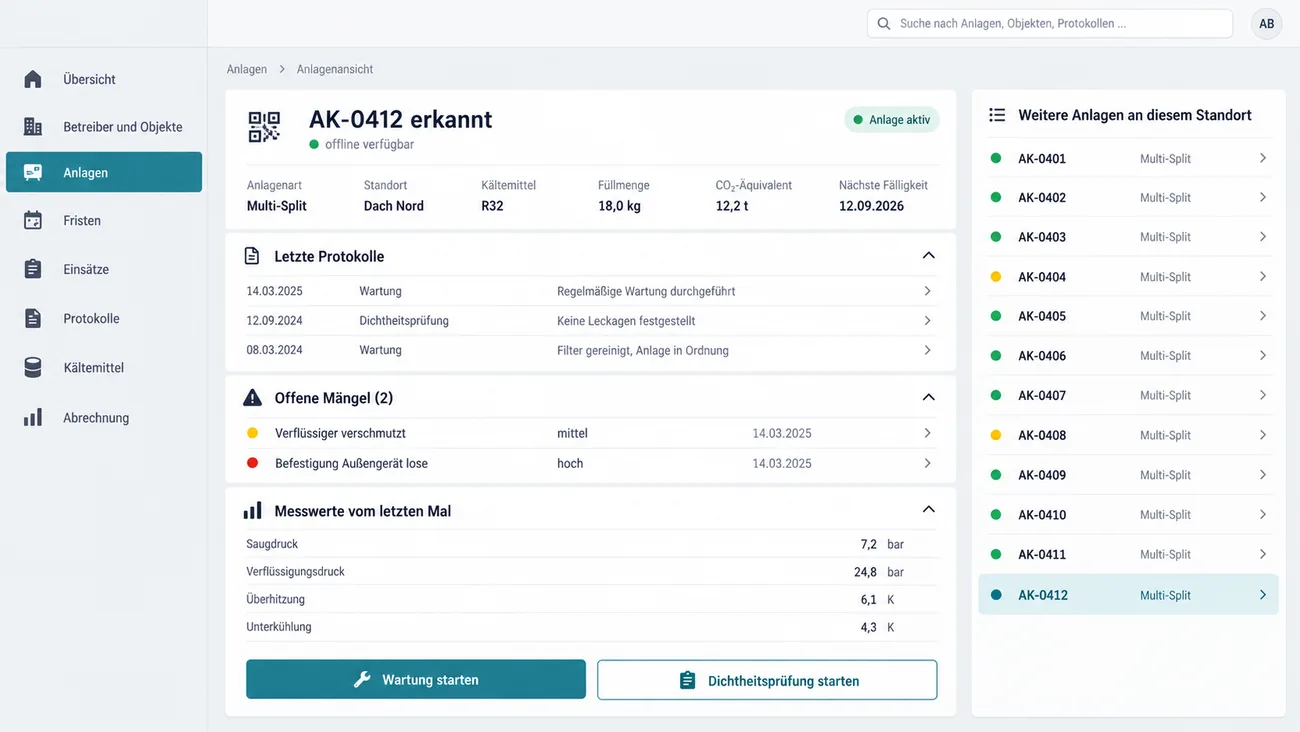Click the clipboard icon beside Einsätze

click(x=33, y=269)
